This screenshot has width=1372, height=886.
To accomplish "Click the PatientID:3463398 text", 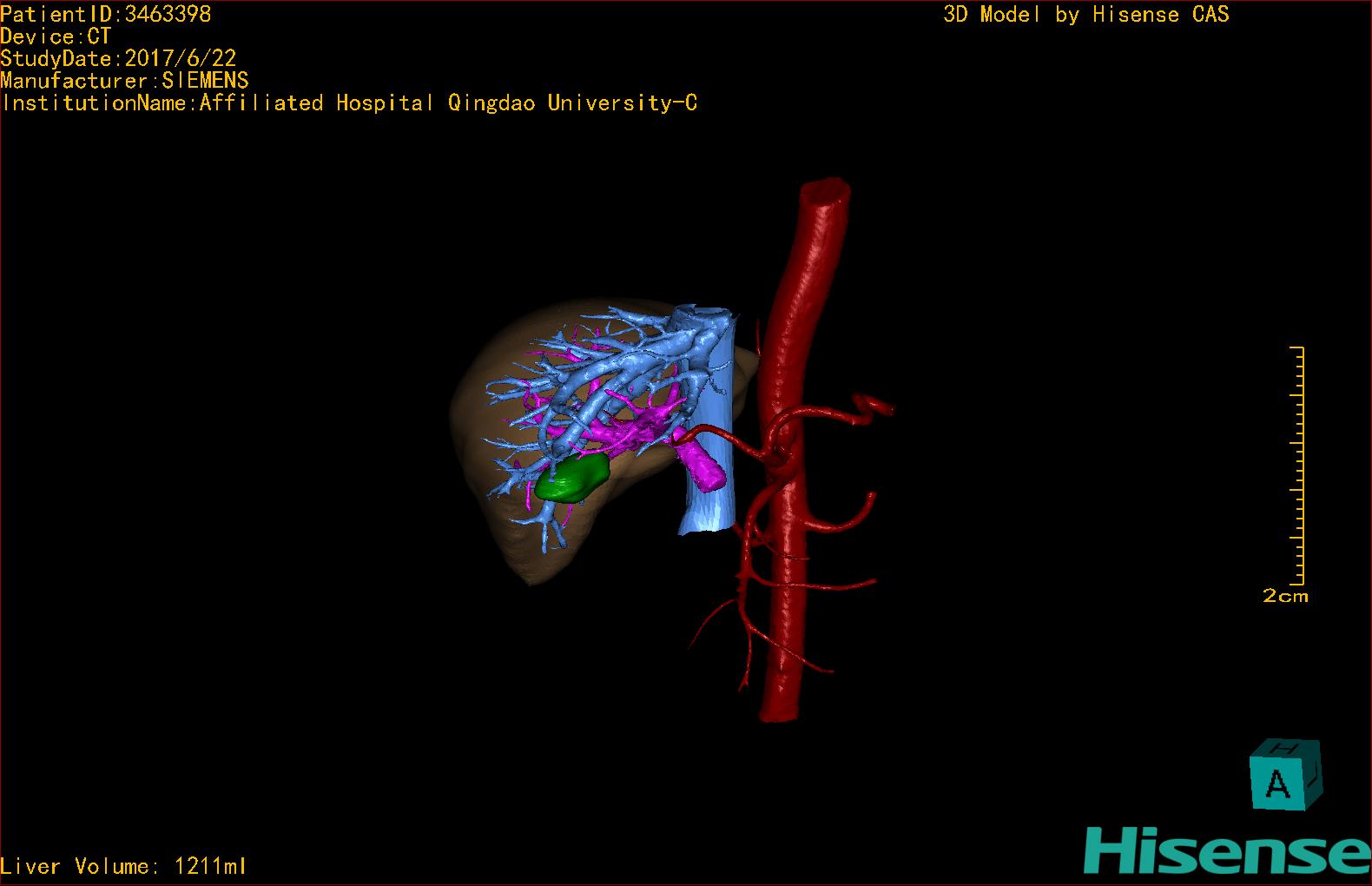I will click(x=106, y=14).
